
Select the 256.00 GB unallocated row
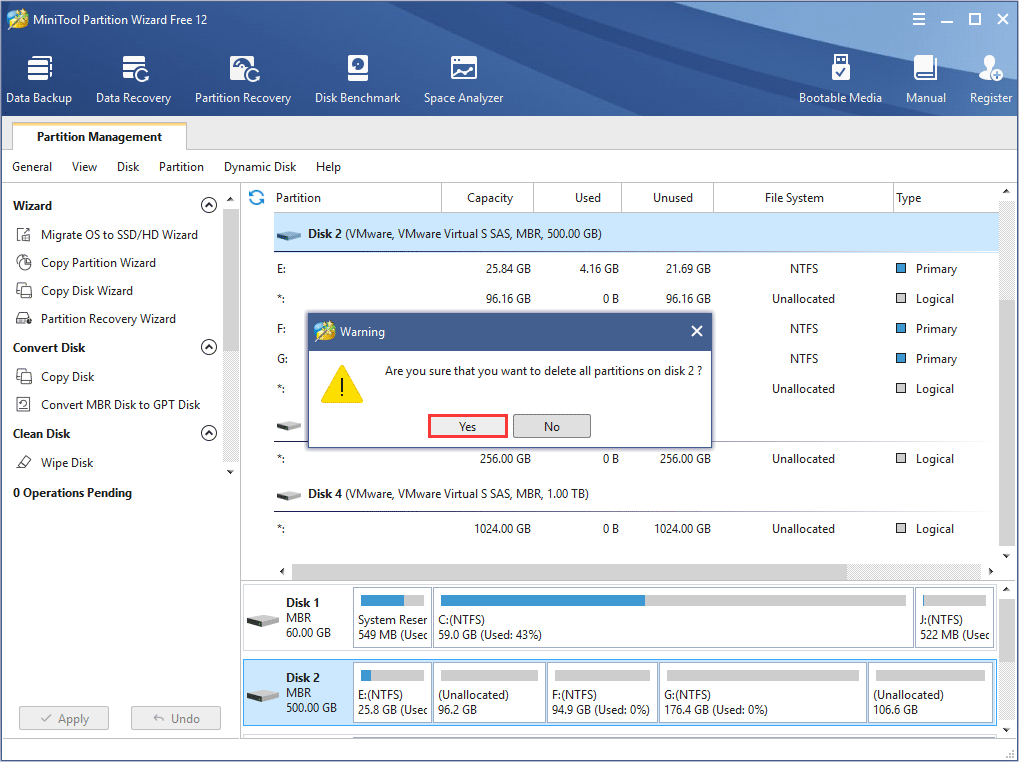(636, 459)
